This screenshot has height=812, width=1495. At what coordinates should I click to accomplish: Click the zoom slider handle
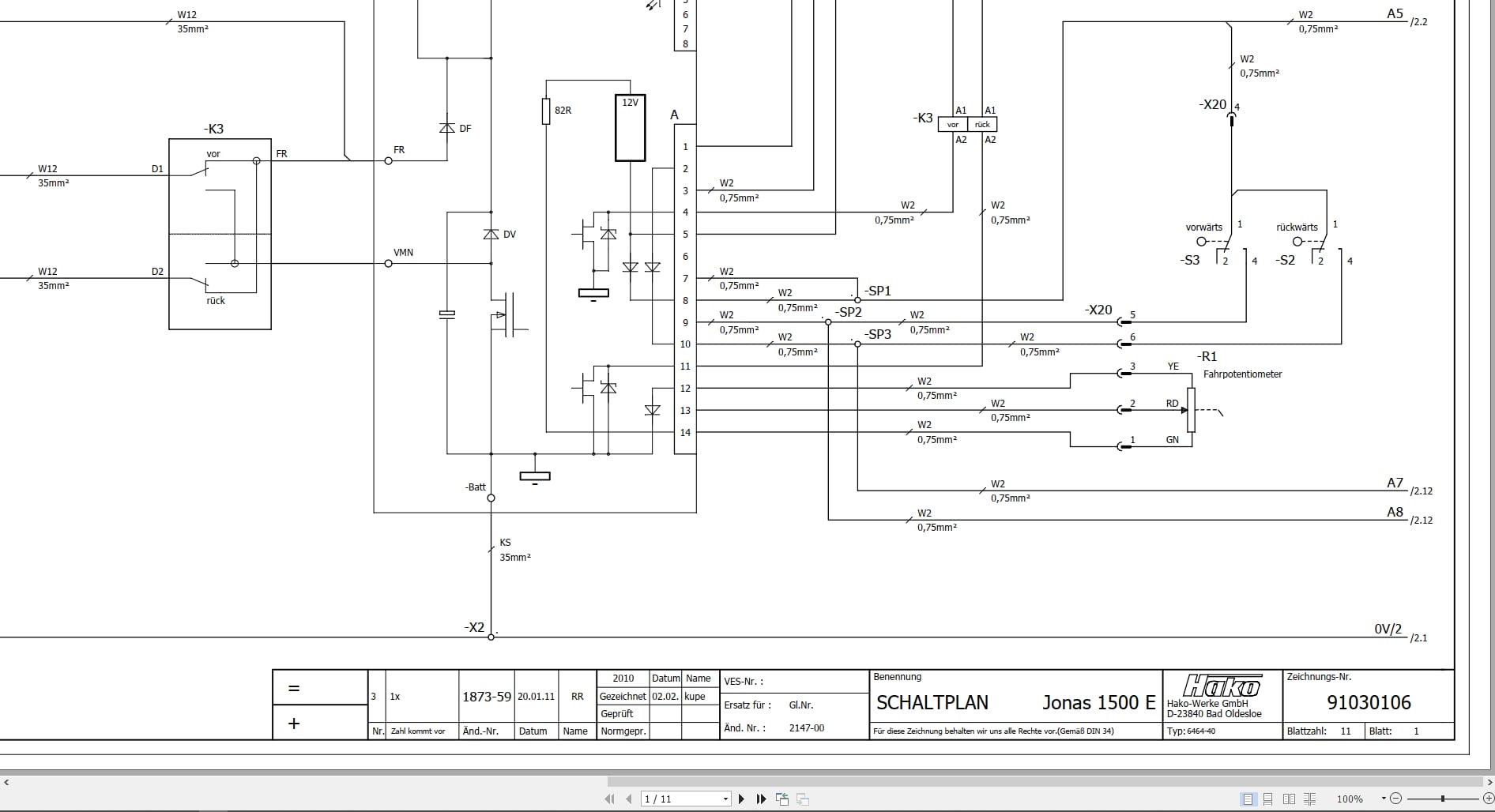coord(1443,799)
